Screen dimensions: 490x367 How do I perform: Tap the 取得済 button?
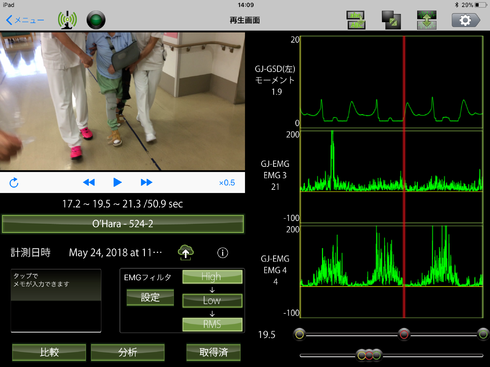(x=213, y=352)
